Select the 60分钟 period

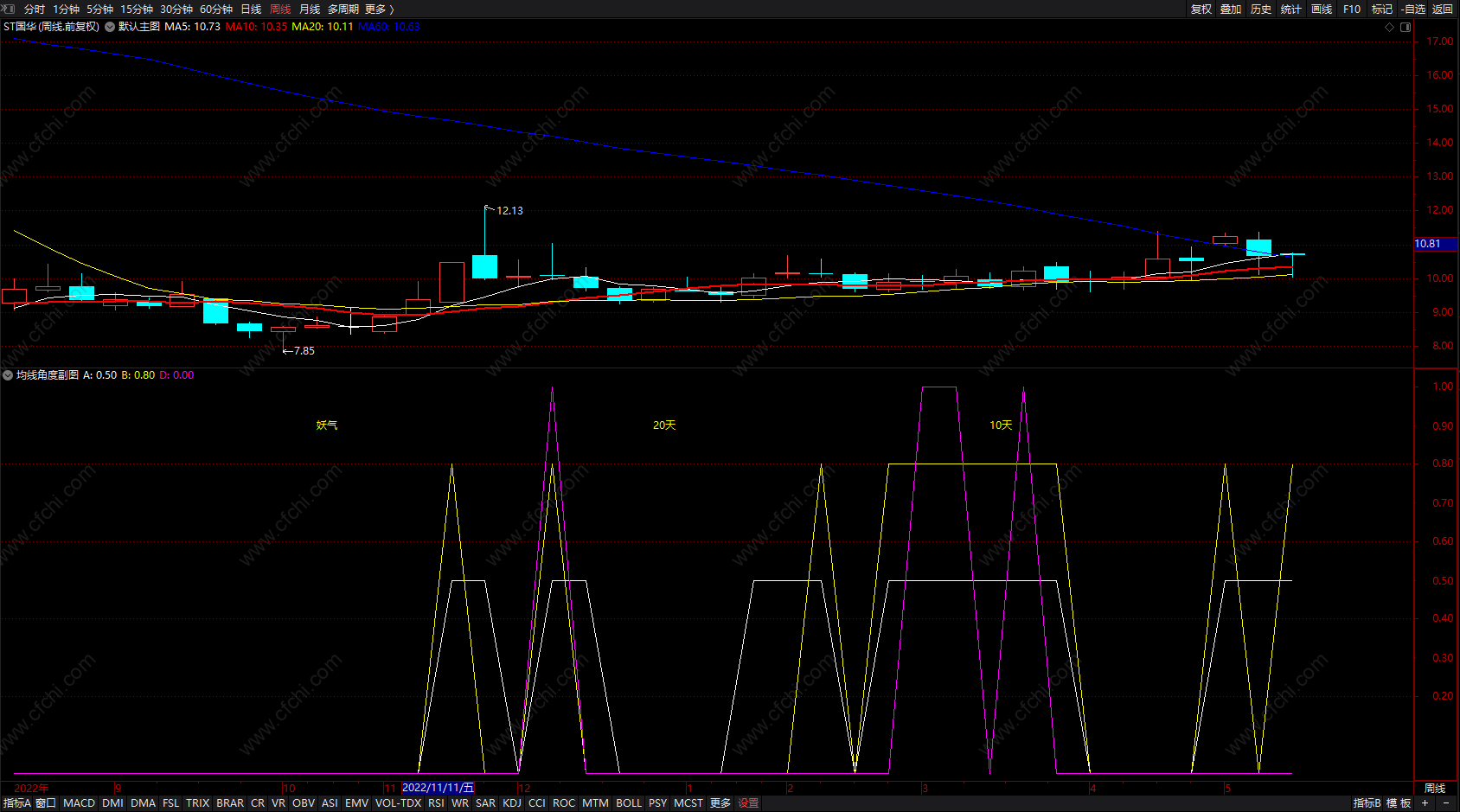[x=216, y=10]
